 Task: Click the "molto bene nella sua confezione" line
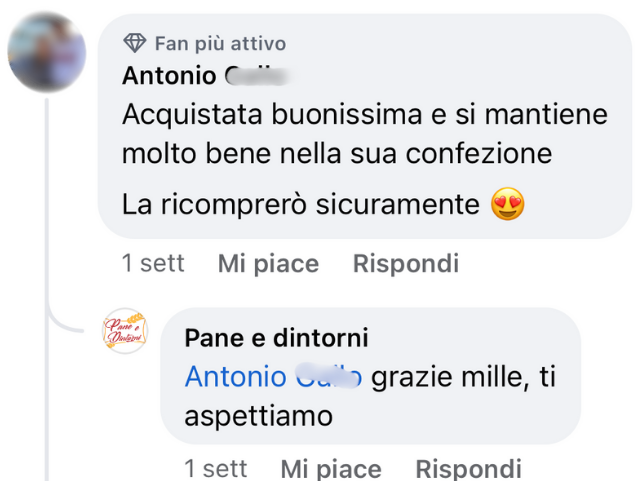tap(337, 155)
